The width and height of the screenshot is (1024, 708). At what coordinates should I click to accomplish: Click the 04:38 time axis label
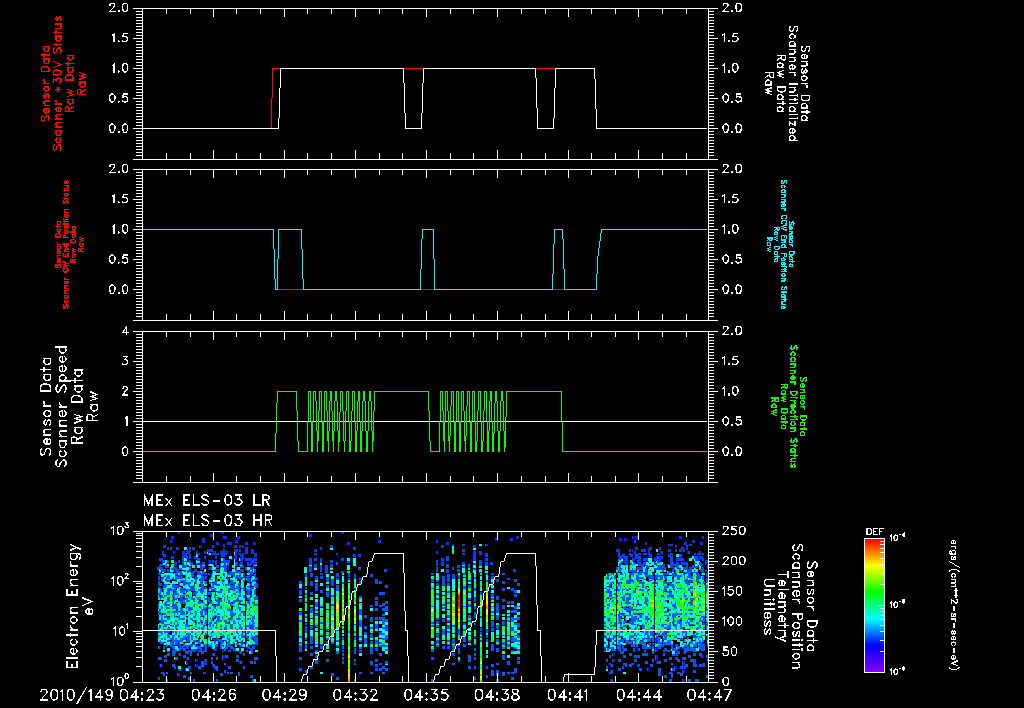pyautogui.click(x=497, y=695)
